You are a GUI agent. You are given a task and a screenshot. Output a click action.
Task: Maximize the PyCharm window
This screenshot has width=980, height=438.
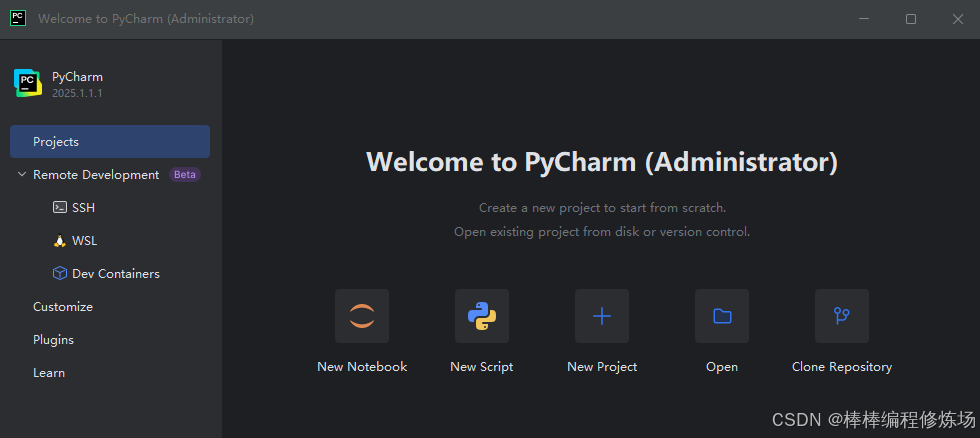click(x=911, y=19)
